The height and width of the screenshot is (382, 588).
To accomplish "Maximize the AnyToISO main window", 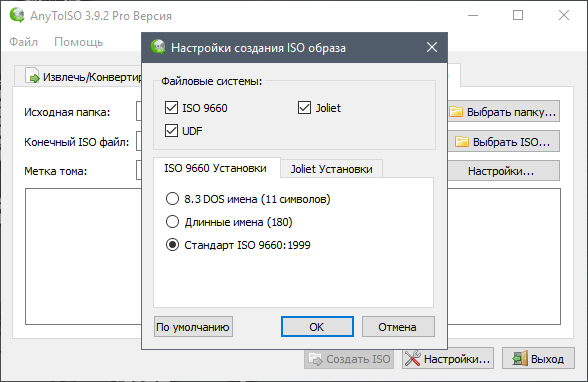I will [518, 15].
